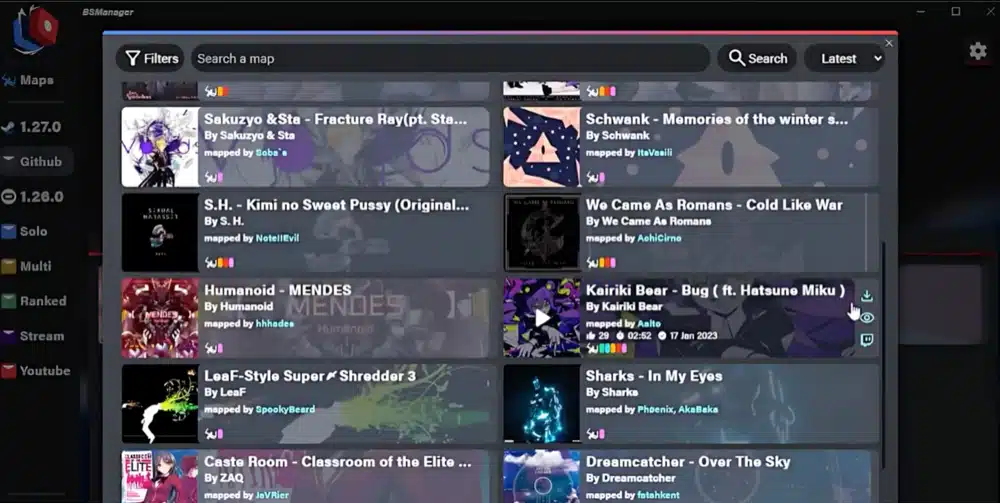Image resolution: width=1000 pixels, height=504 pixels.
Task: Open mapper link Aalto
Action: [649, 323]
